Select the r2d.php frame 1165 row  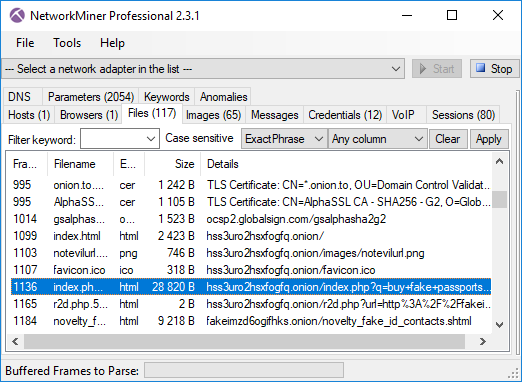[251, 304]
